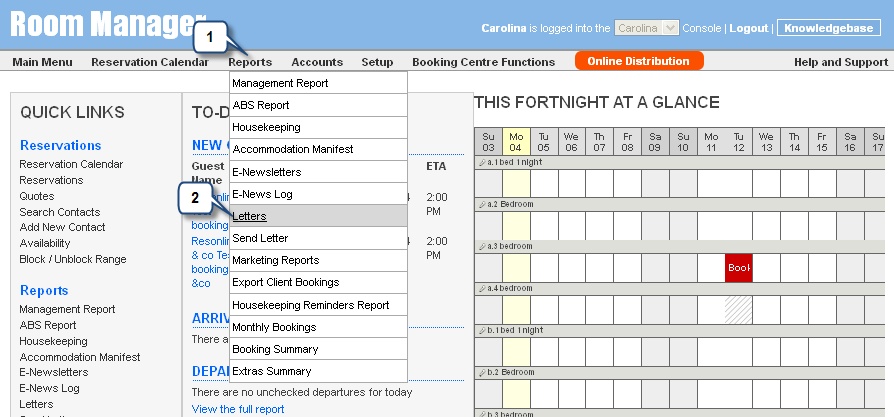
Task: Click the Sa 09 date header
Action: click(x=655, y=142)
